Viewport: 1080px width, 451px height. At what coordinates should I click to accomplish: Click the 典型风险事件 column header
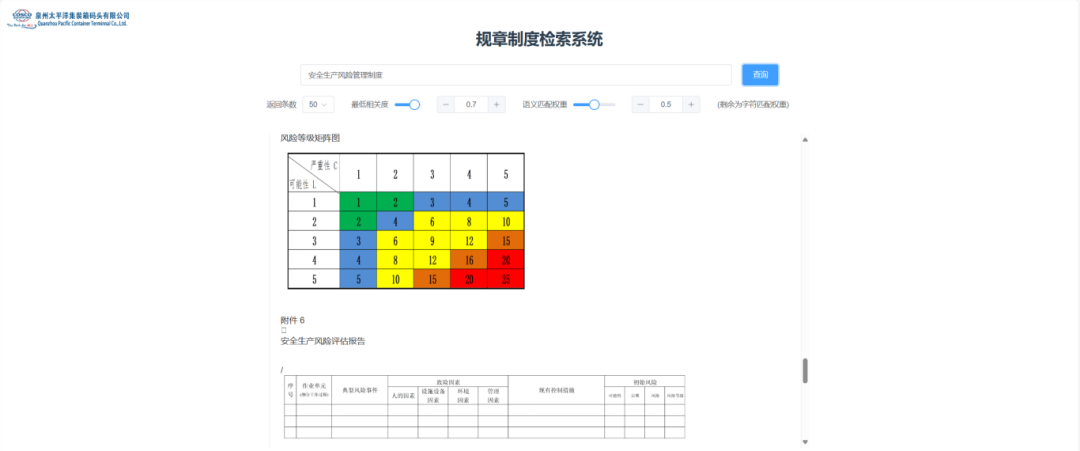click(x=360, y=390)
